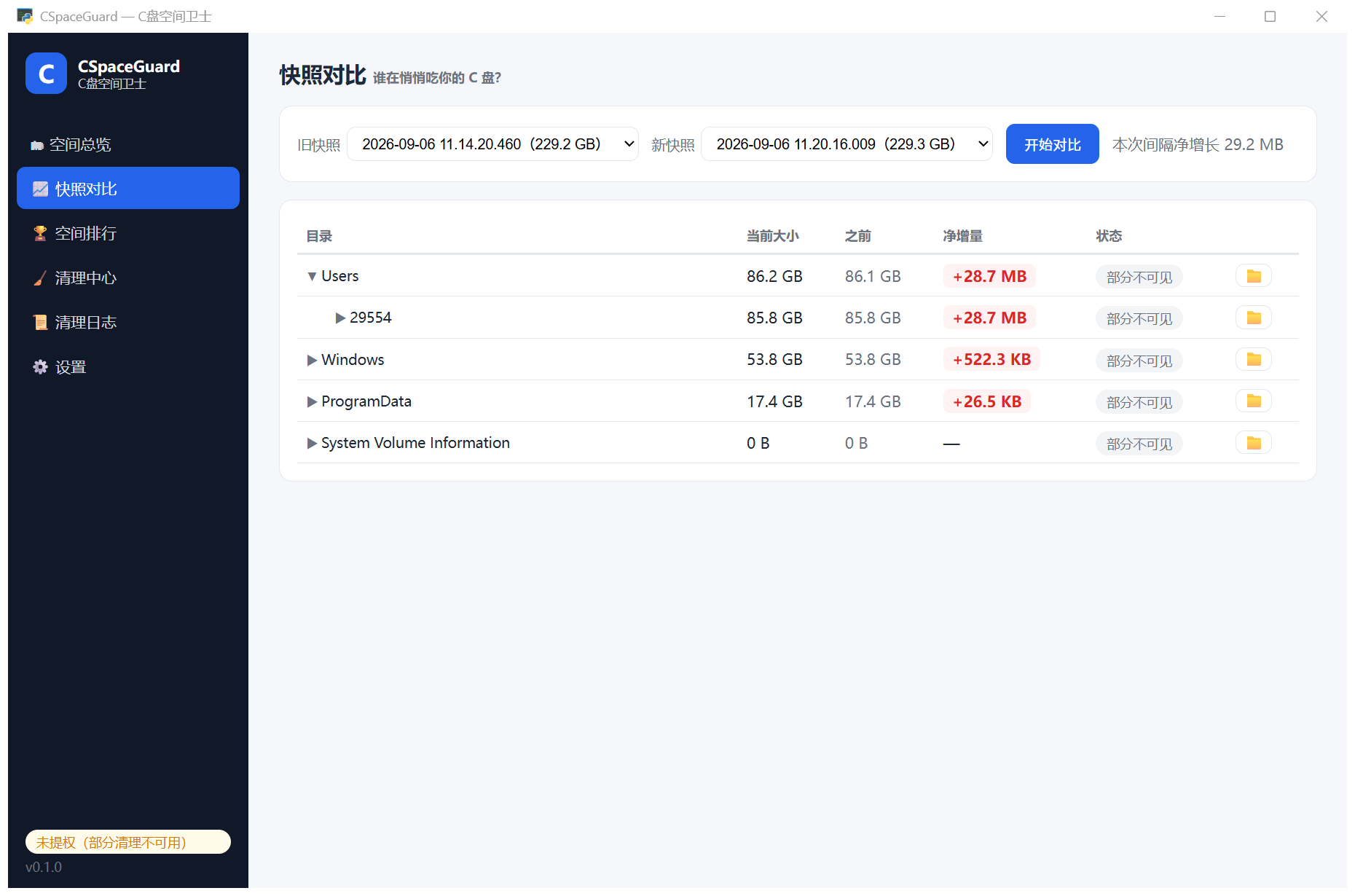Click the +26.5 KB increment value
The height and width of the screenshot is (896, 1355).
point(987,401)
